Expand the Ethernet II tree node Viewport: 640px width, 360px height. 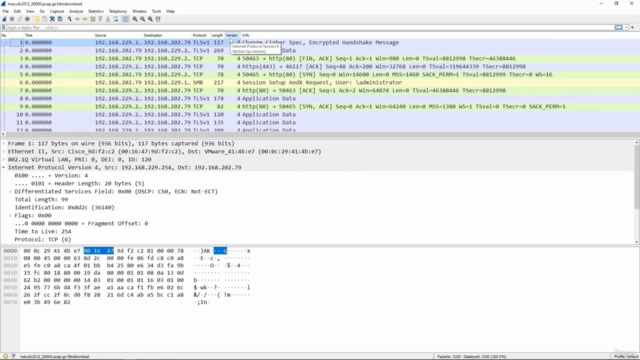pyautogui.click(x=4, y=151)
